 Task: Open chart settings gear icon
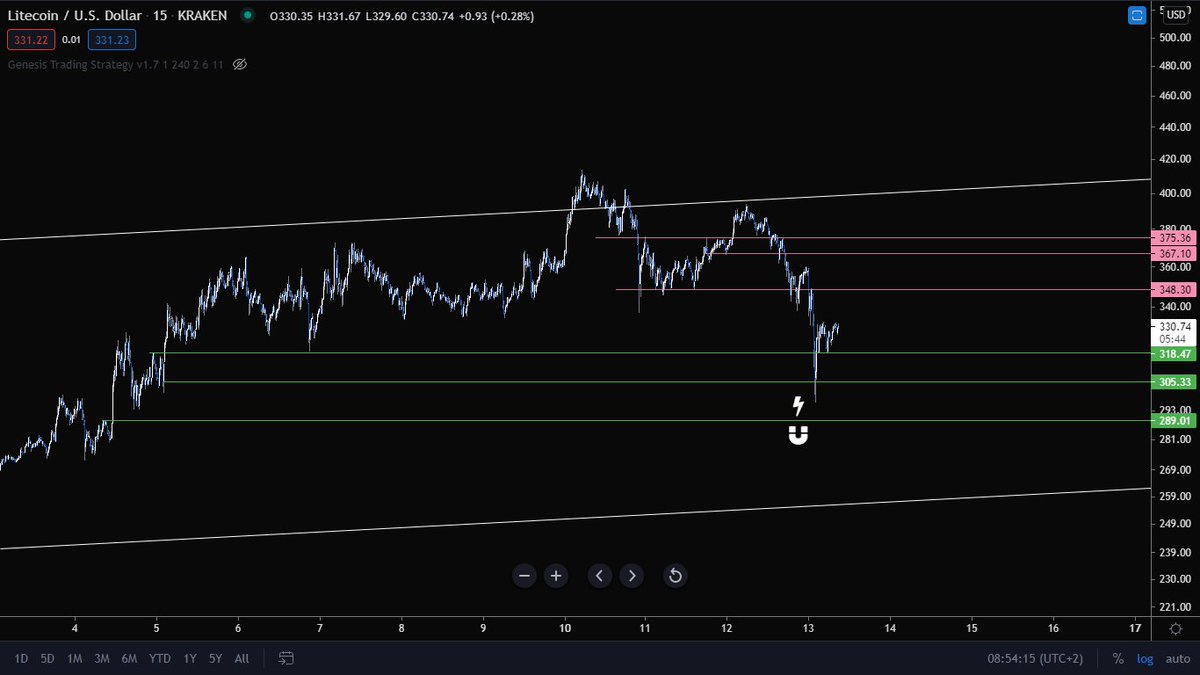click(1175, 629)
